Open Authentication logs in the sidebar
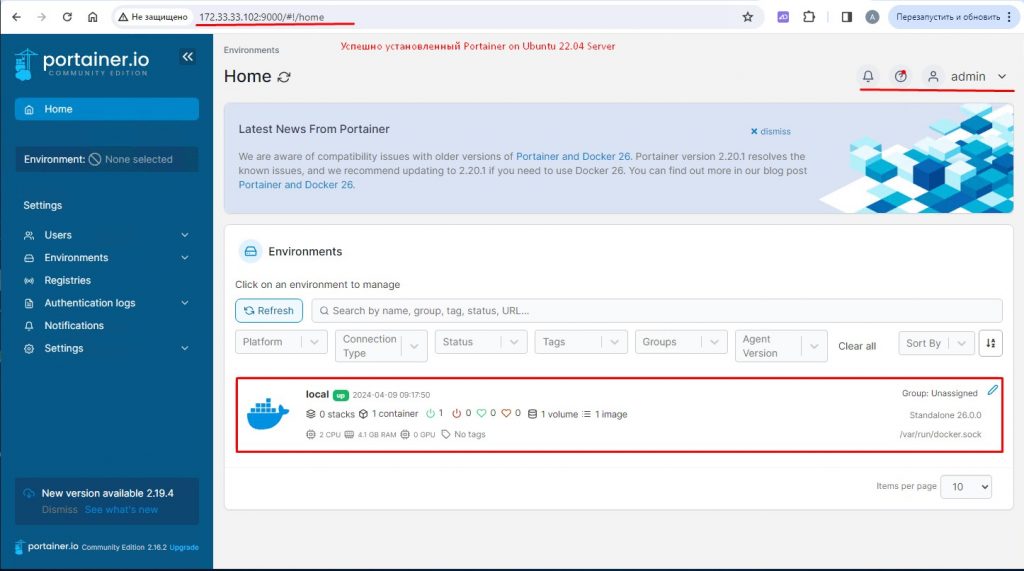1024x571 pixels. pyautogui.click(x=89, y=303)
